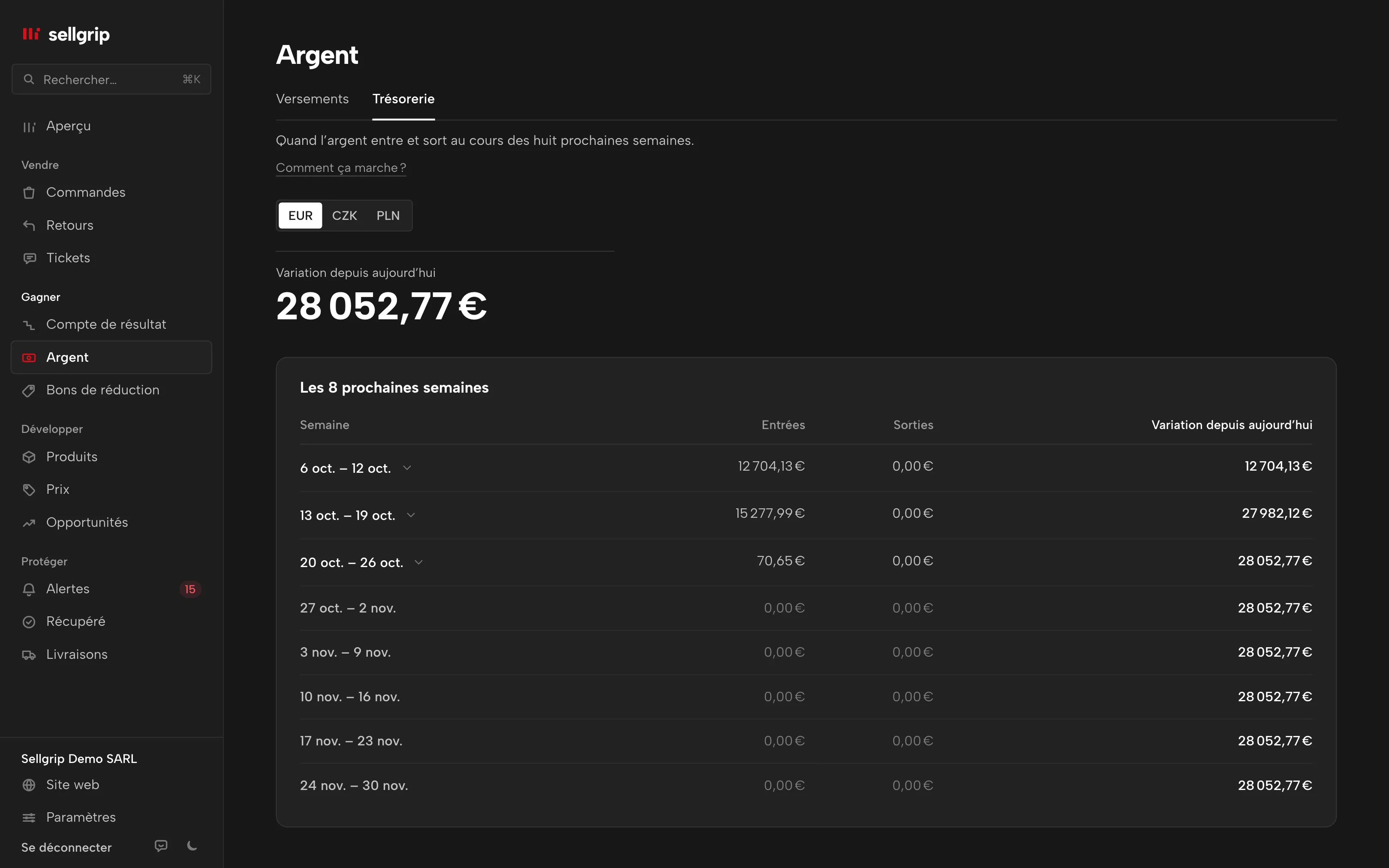Click the sellgrip logo

[66, 34]
